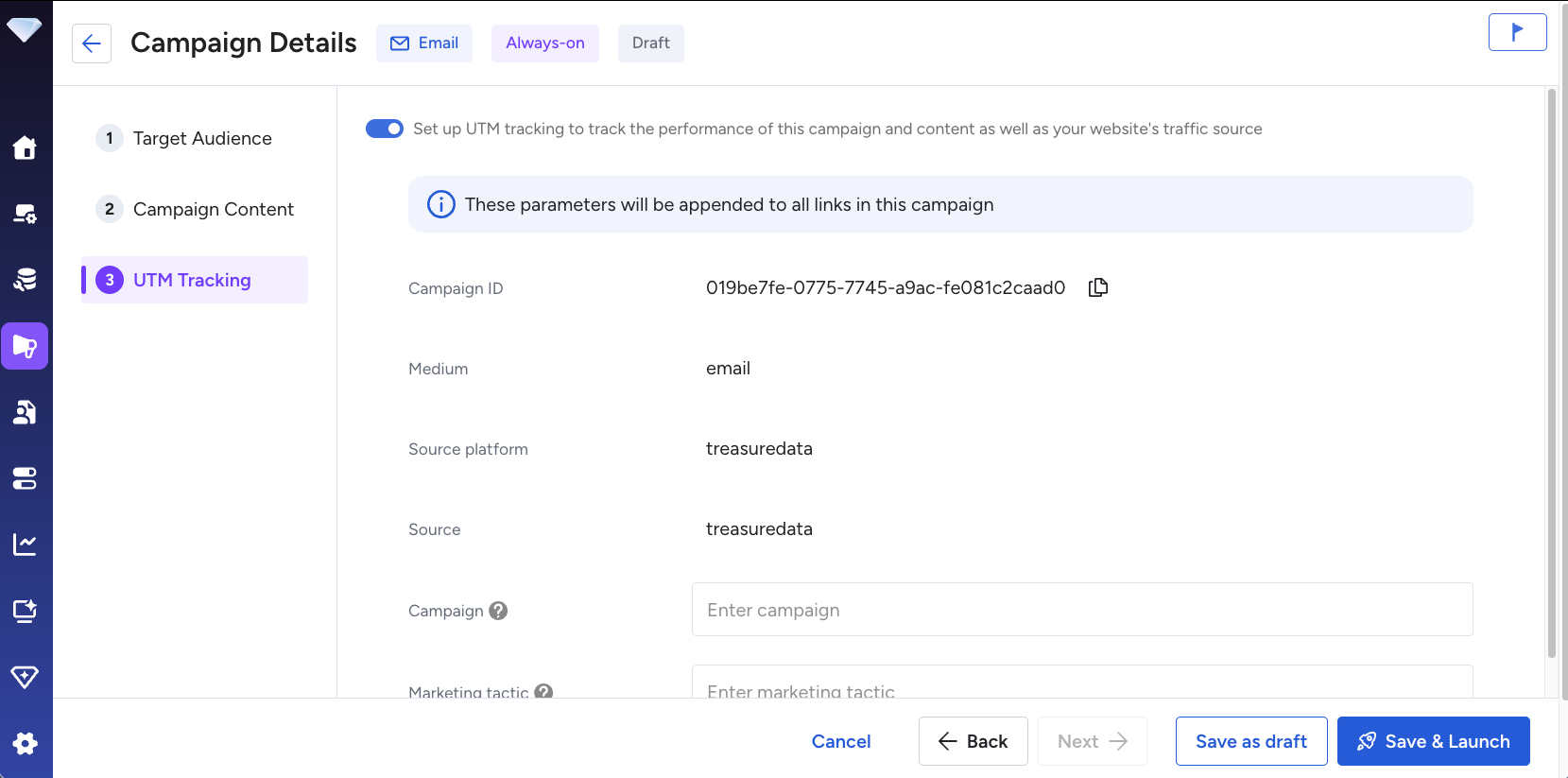Show help for the Campaign field
This screenshot has height=778, width=1568.
[498, 611]
